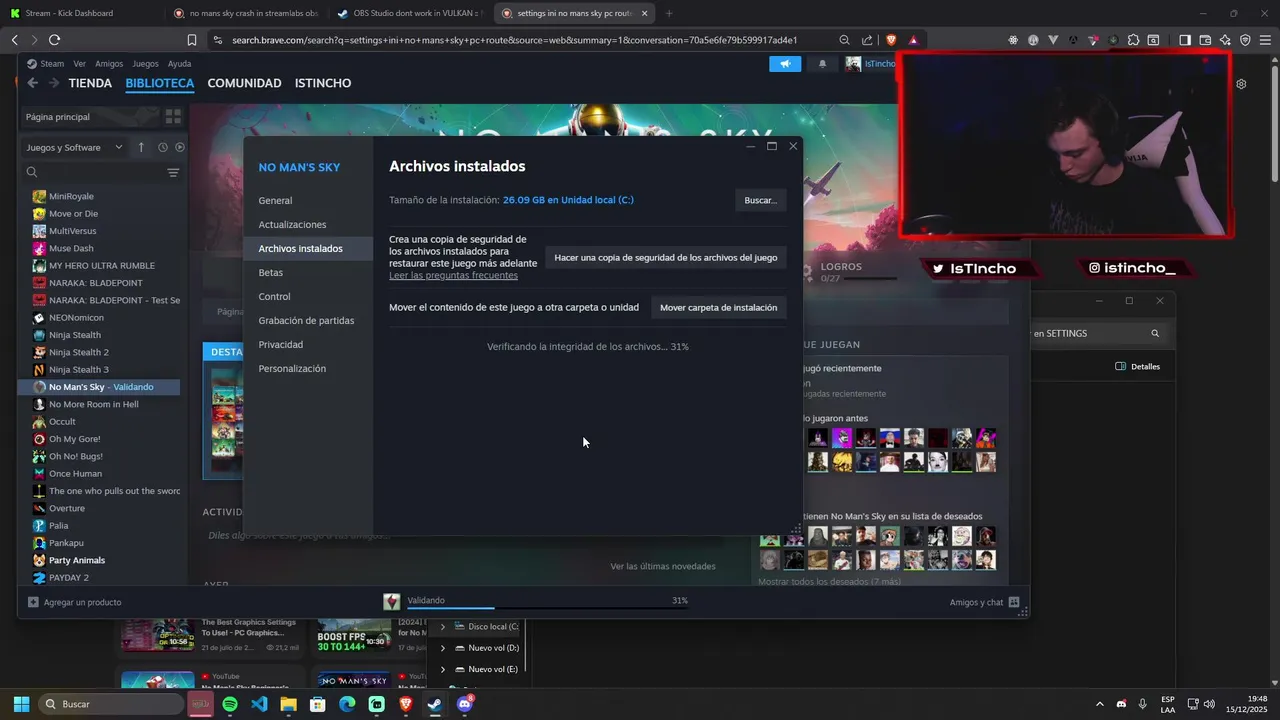Click Hacer una copia de seguridad button
This screenshot has width=1280, height=720.
(665, 258)
